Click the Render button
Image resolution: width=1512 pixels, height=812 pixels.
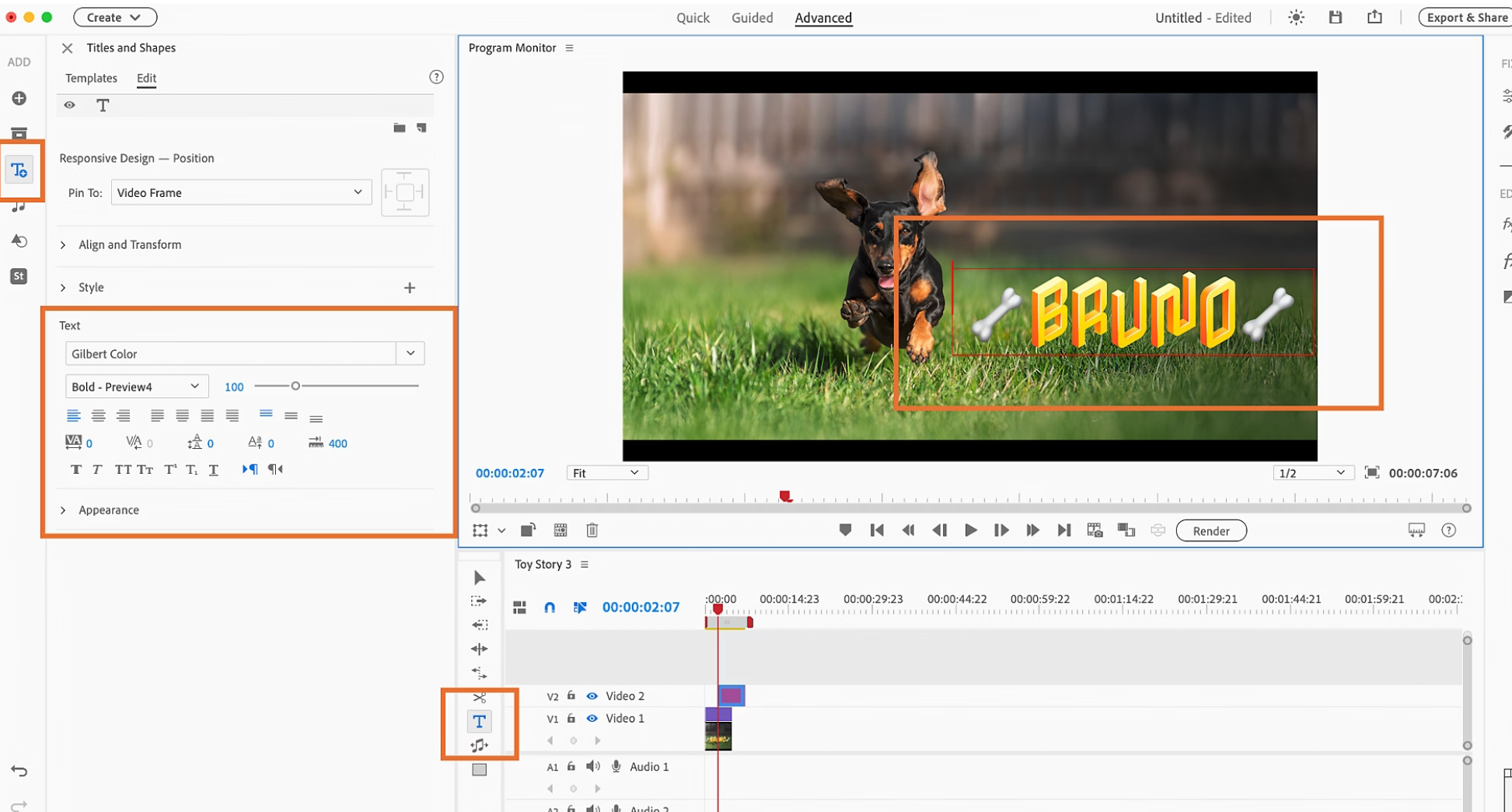[x=1210, y=530]
